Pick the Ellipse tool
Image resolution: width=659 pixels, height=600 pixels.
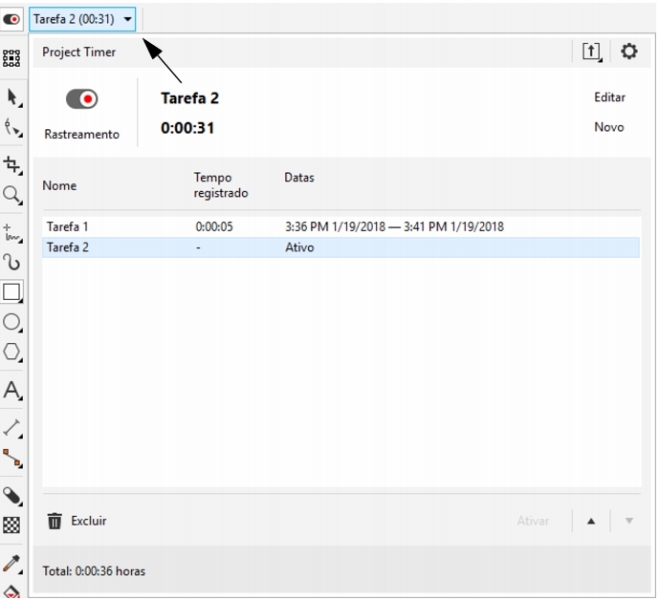click(x=13, y=321)
